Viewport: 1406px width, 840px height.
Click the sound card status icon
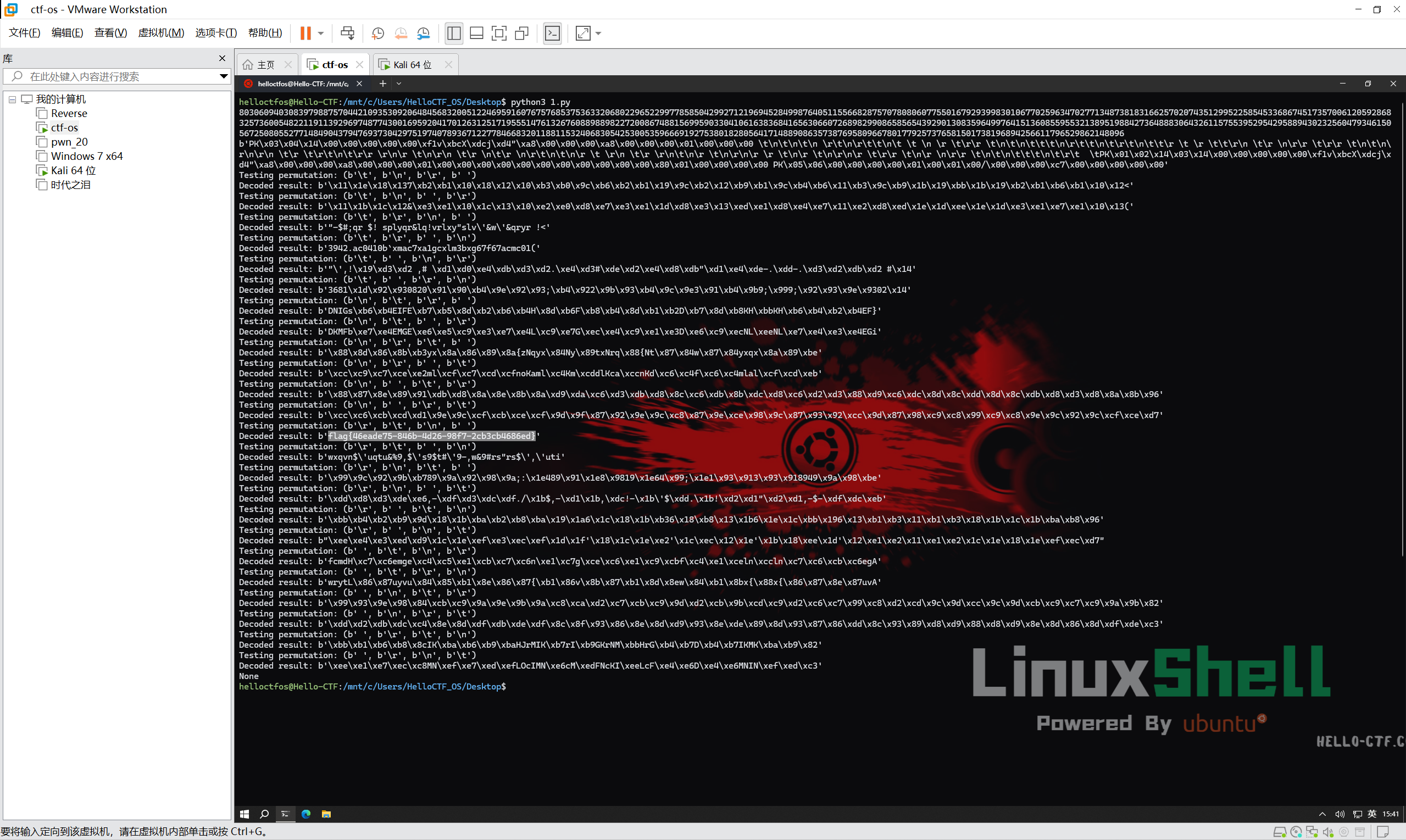coord(1328,832)
